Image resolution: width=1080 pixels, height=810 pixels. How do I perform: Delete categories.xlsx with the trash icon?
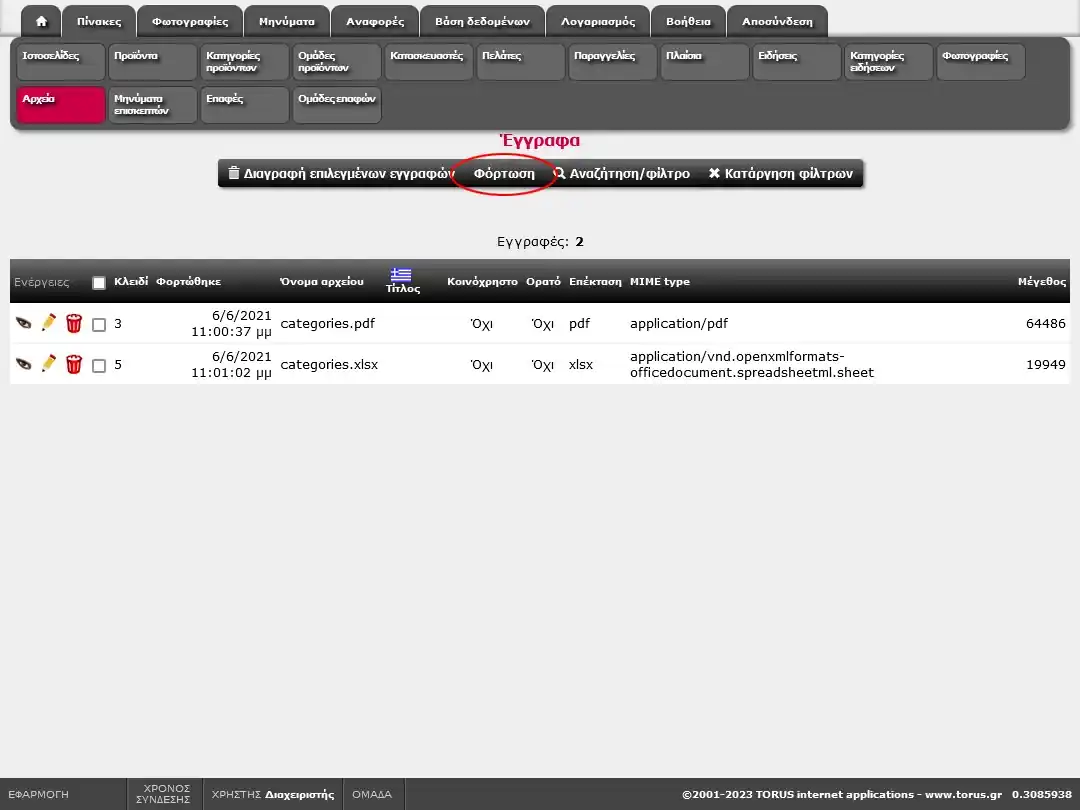pos(74,364)
